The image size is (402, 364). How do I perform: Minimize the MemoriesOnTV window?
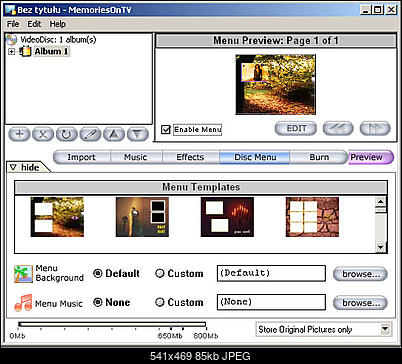pos(366,10)
